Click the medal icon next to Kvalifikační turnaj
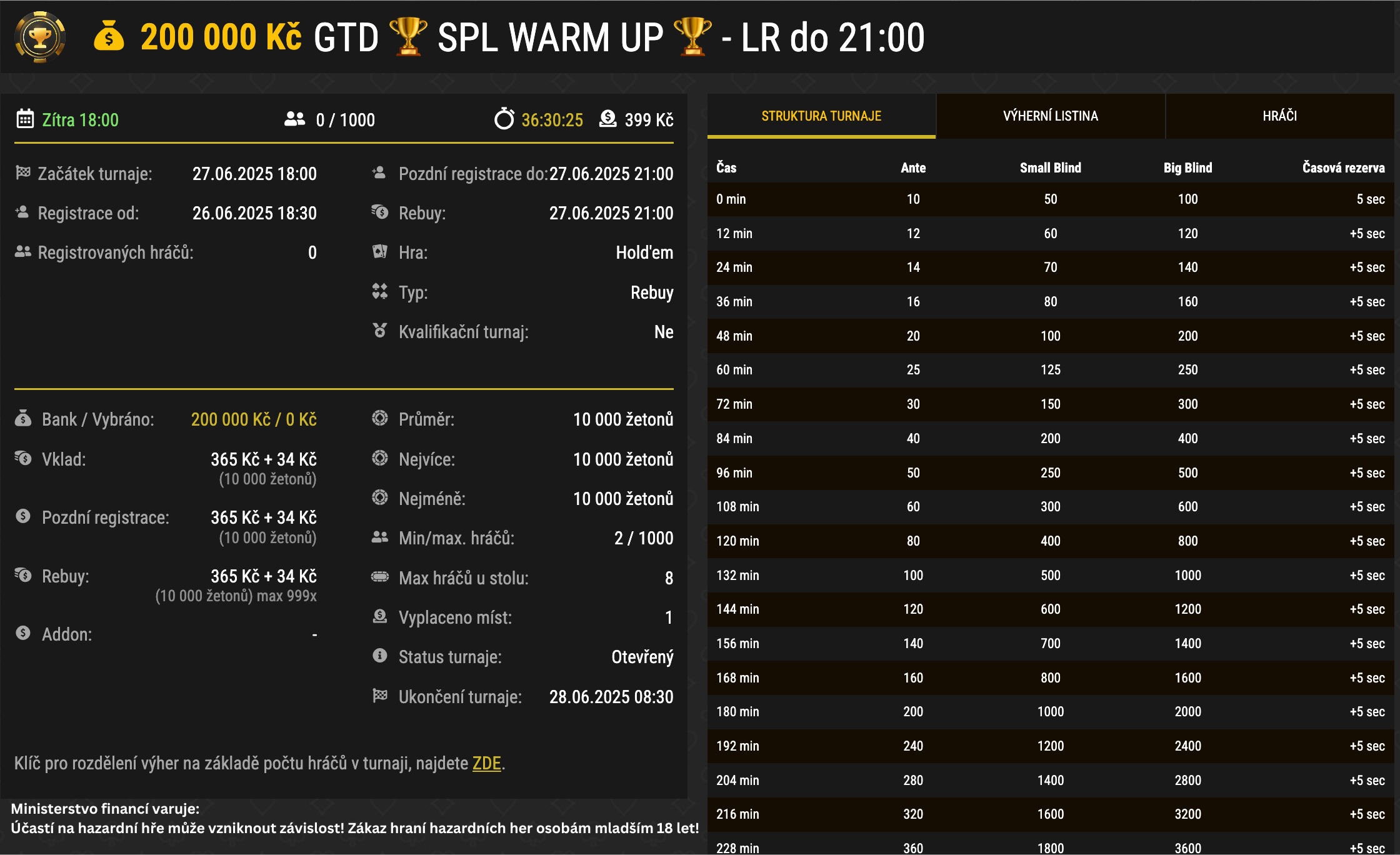 tap(379, 332)
